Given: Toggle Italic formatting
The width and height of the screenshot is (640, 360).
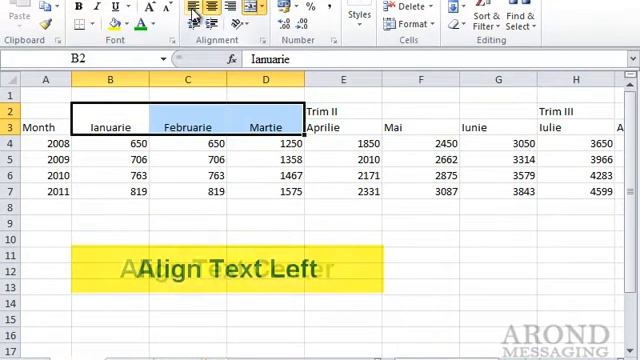Looking at the screenshot, I should coord(97,7).
